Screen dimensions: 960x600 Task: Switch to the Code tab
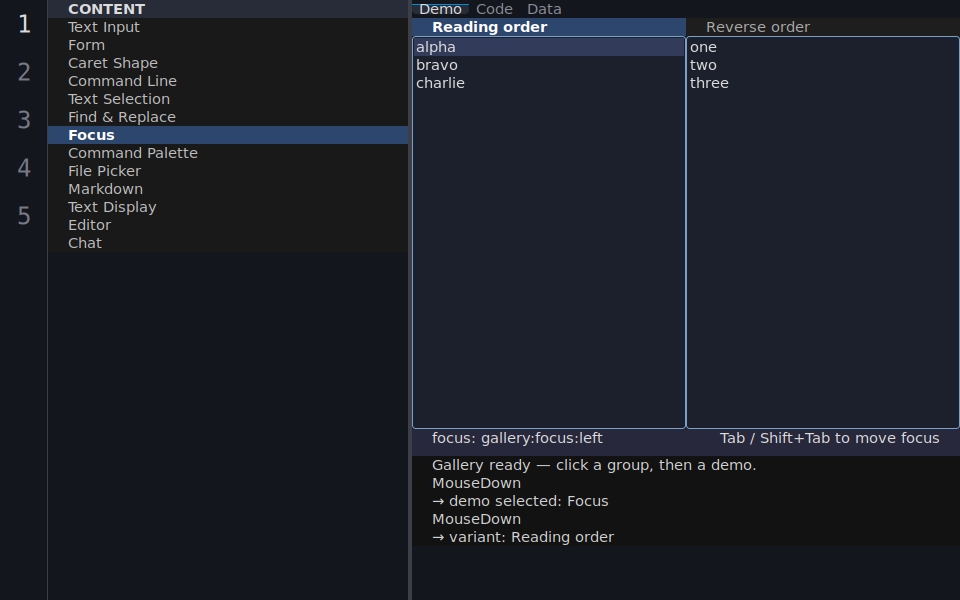point(494,9)
